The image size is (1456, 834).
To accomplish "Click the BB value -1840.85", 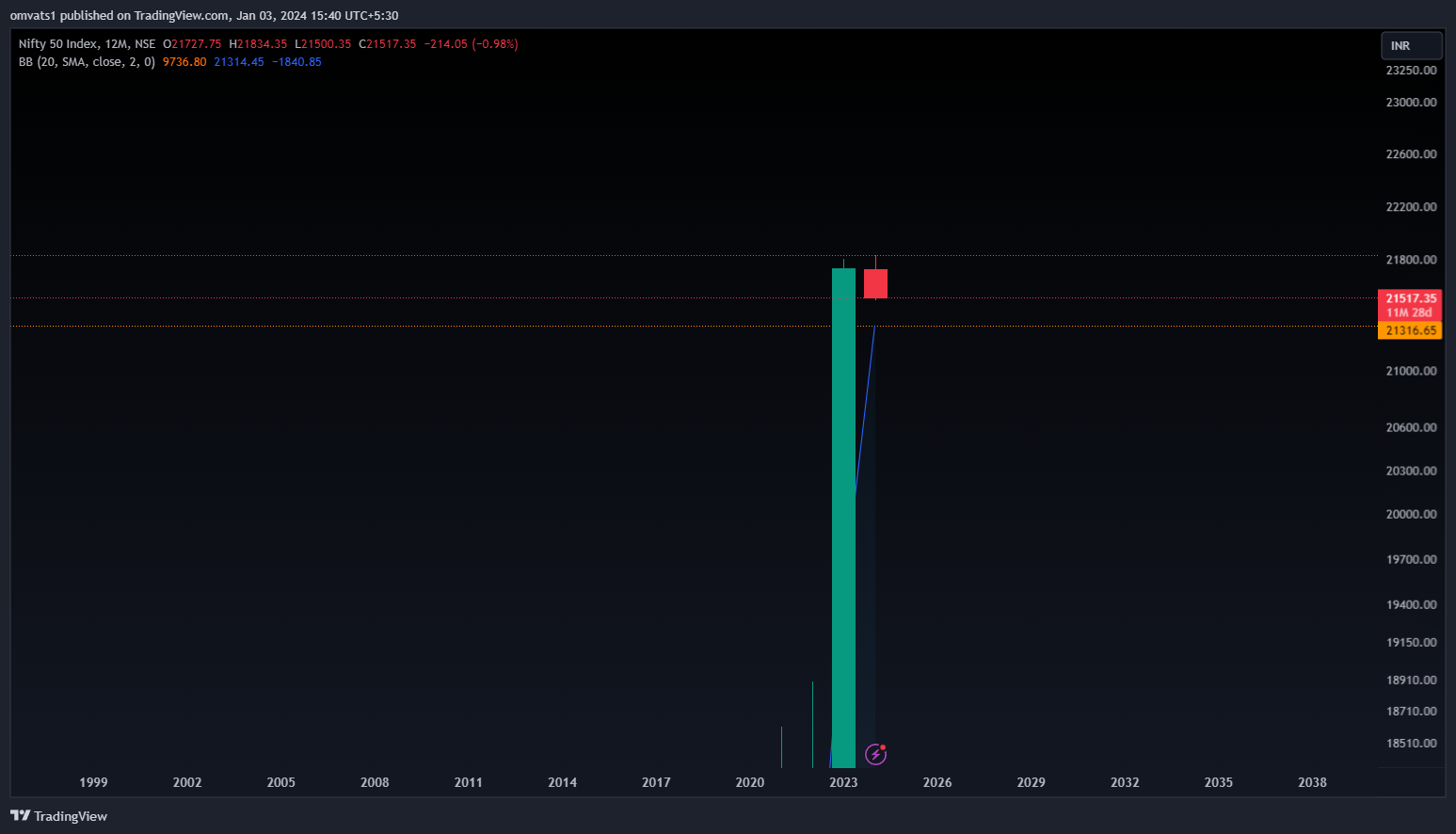I will click(x=296, y=62).
